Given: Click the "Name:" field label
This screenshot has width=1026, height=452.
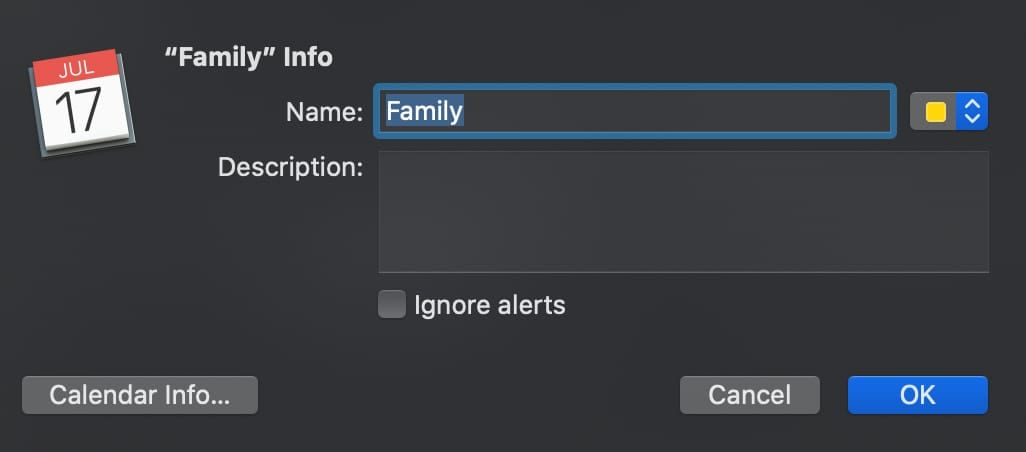Looking at the screenshot, I should tap(324, 112).
